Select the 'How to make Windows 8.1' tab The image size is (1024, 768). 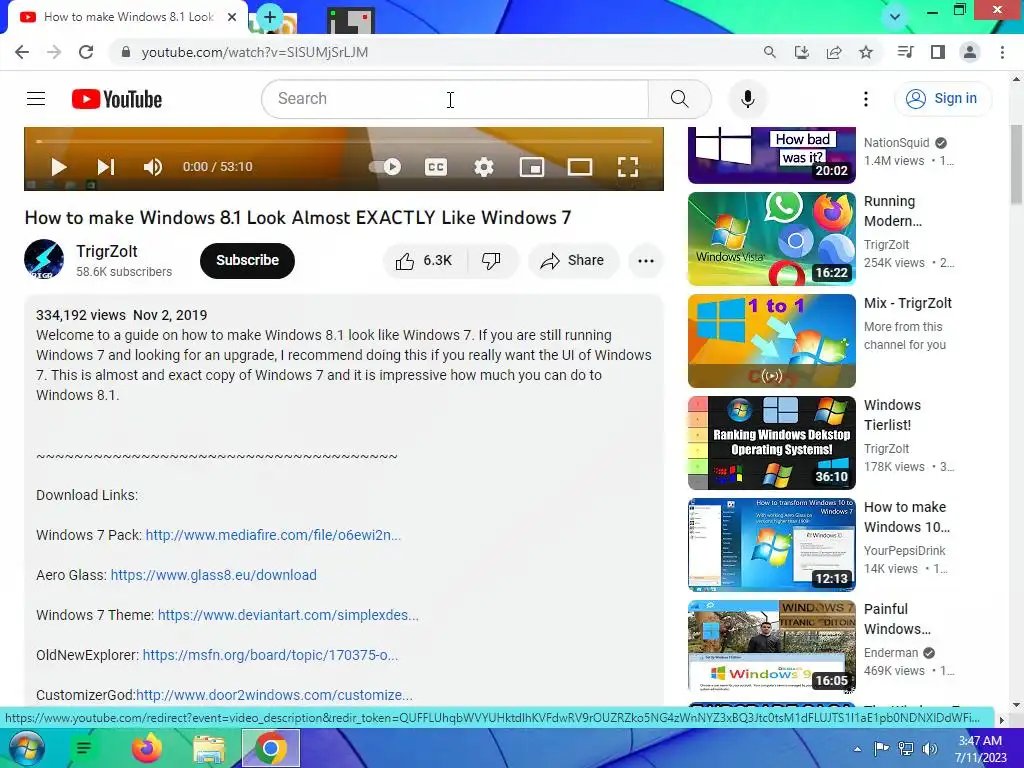coord(128,17)
